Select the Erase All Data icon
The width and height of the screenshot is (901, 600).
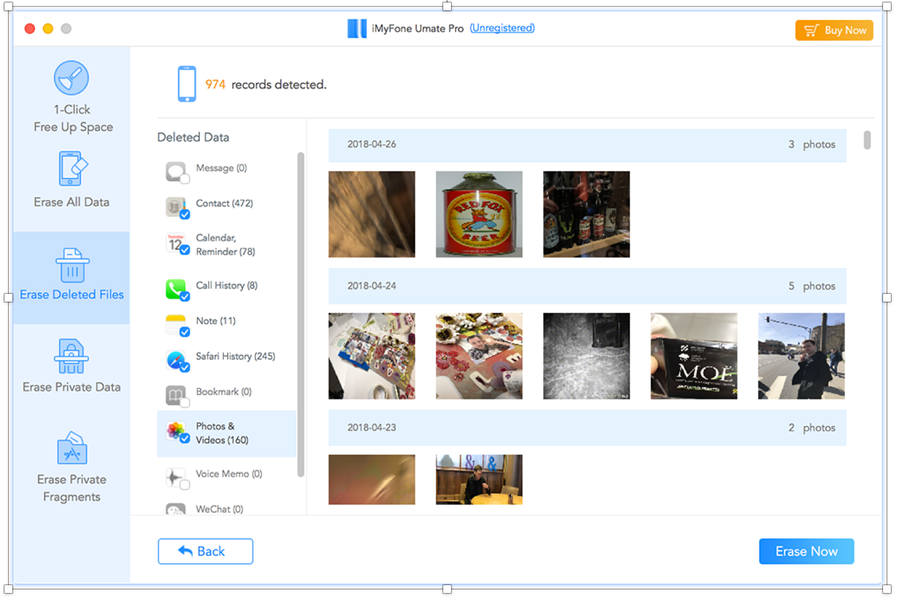pyautogui.click(x=72, y=168)
